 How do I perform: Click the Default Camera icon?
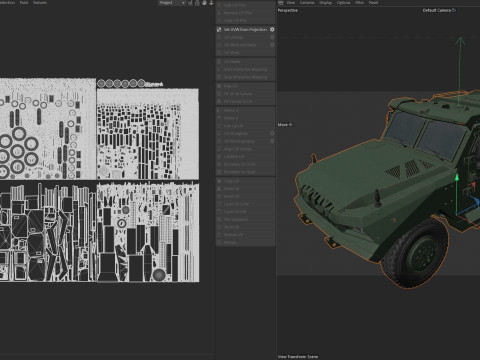(x=454, y=10)
